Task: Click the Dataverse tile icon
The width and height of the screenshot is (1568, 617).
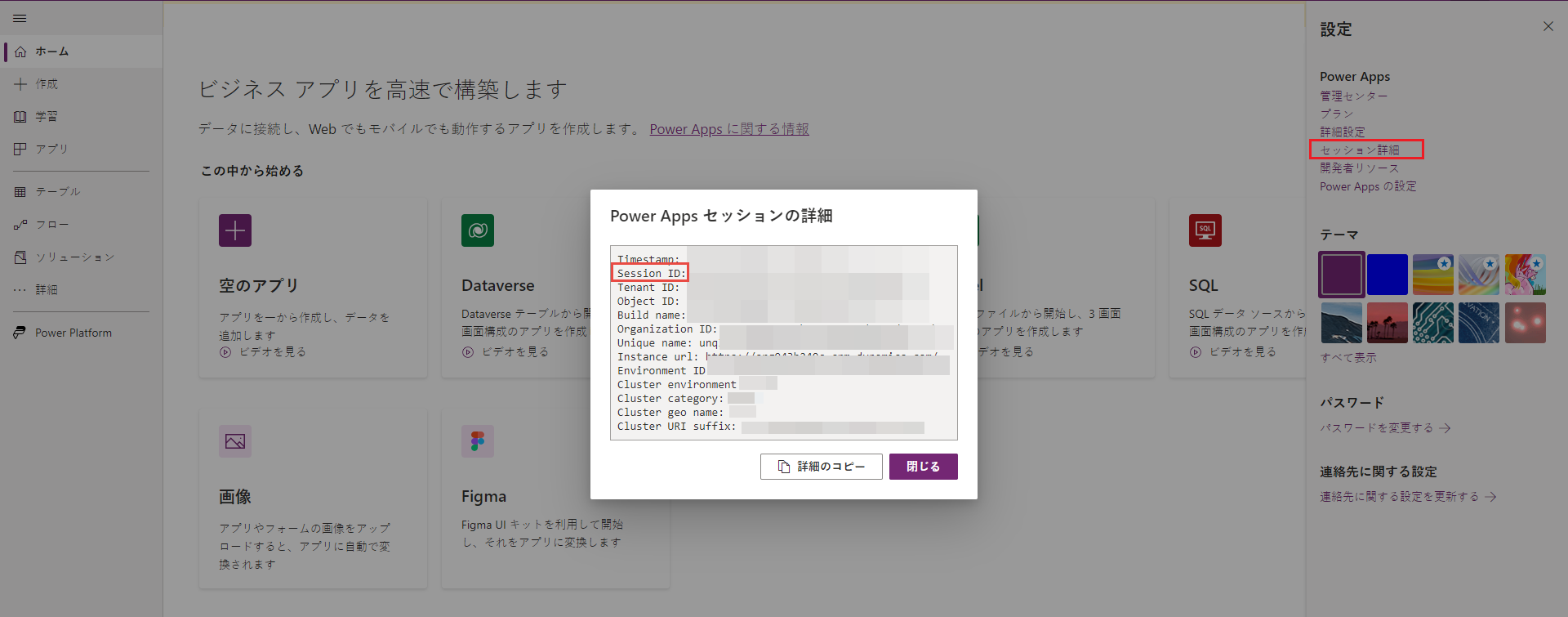Action: pyautogui.click(x=478, y=230)
